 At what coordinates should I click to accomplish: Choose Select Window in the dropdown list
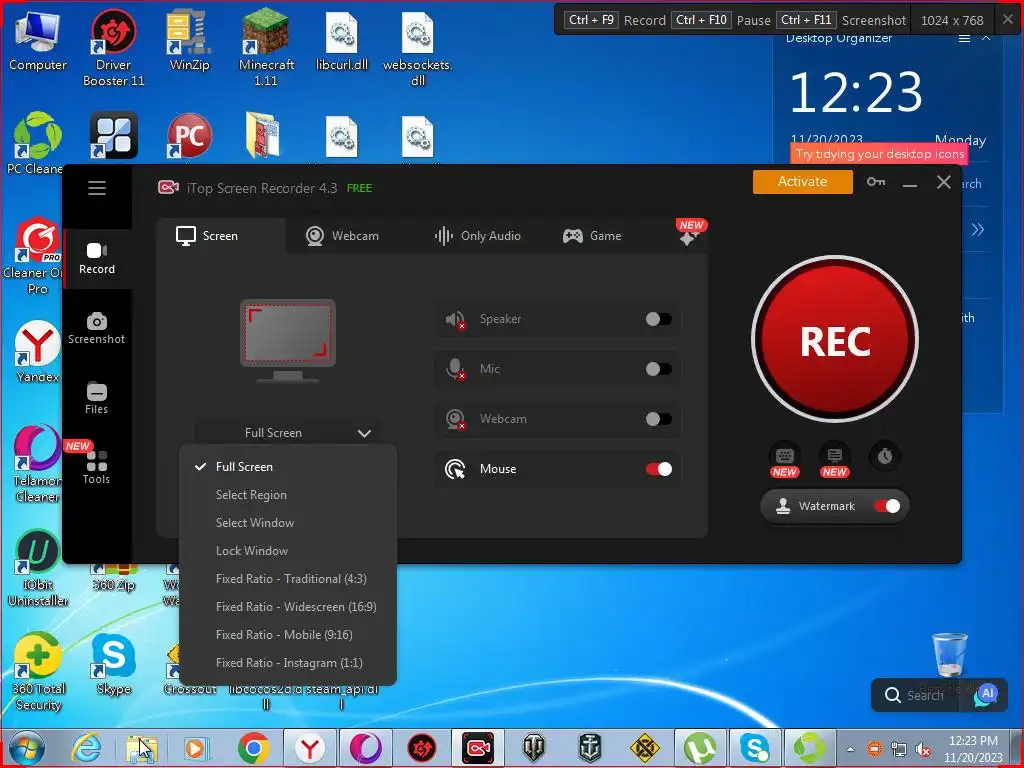pos(288,523)
